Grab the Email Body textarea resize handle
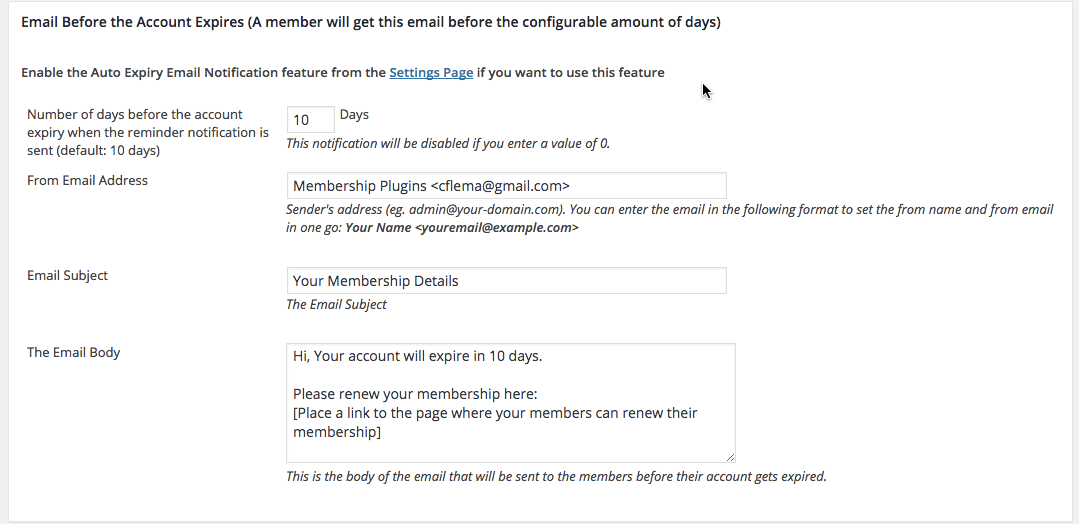The image size is (1079, 524). coord(729,455)
